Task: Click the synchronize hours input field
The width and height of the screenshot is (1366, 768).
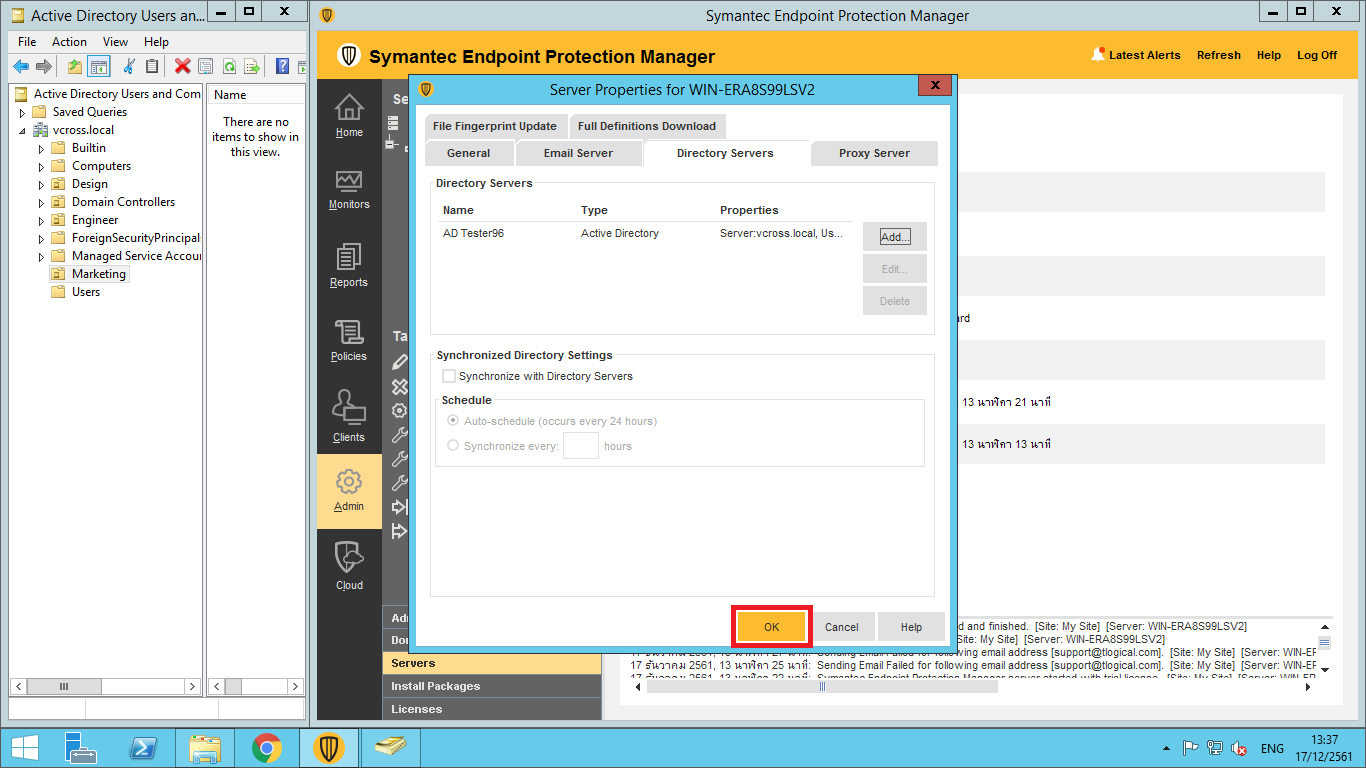Action: (x=580, y=446)
